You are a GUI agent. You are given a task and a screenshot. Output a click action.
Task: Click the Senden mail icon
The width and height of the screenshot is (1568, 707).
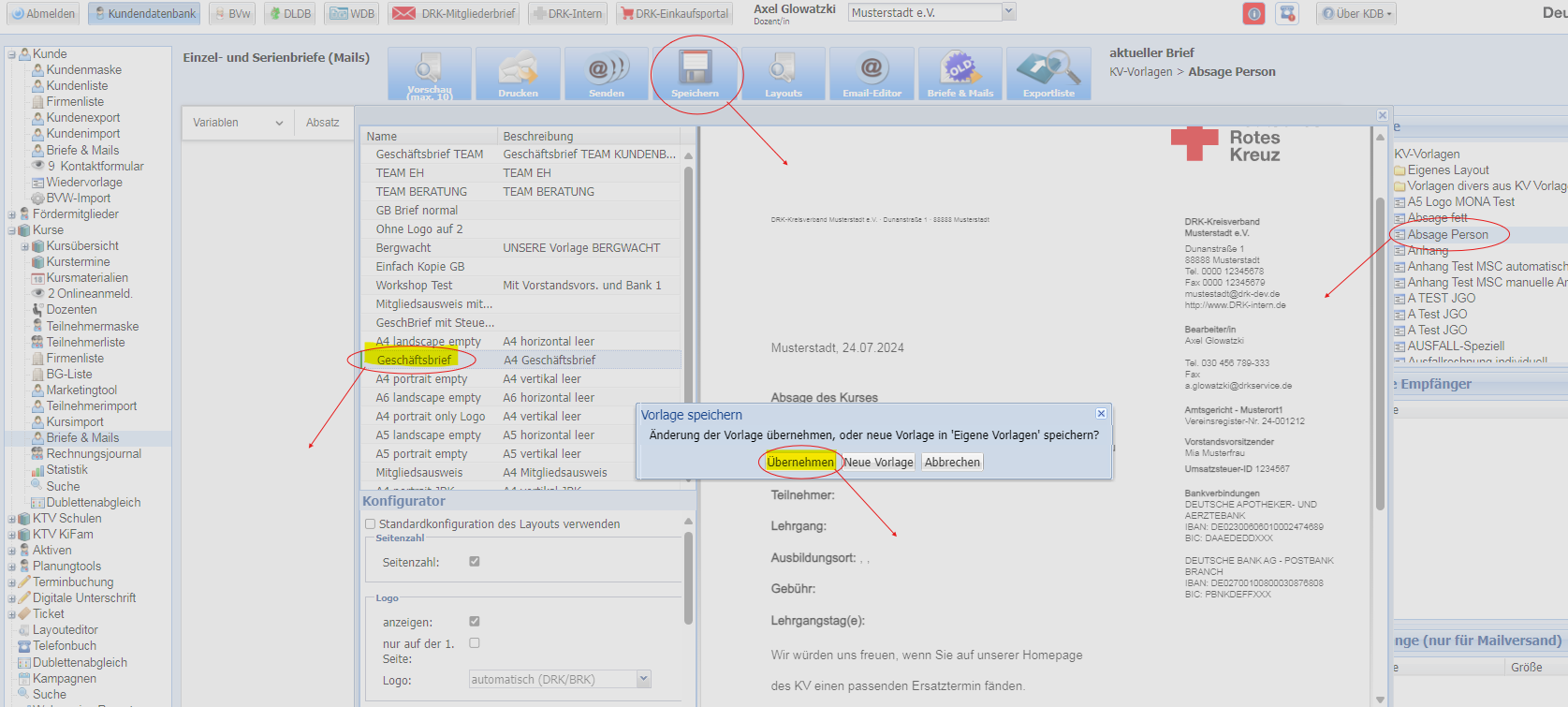607,73
